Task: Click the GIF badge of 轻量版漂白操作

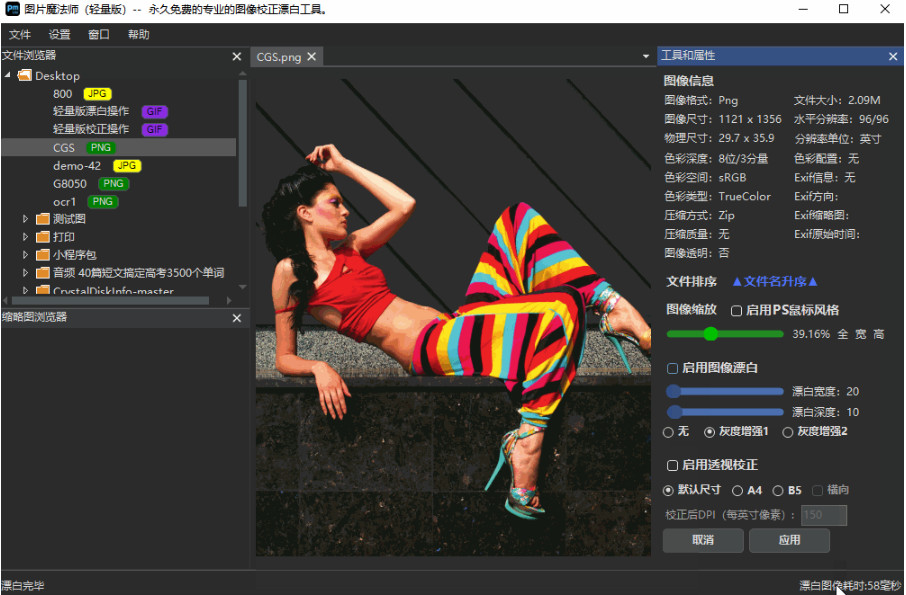Action: [x=154, y=111]
